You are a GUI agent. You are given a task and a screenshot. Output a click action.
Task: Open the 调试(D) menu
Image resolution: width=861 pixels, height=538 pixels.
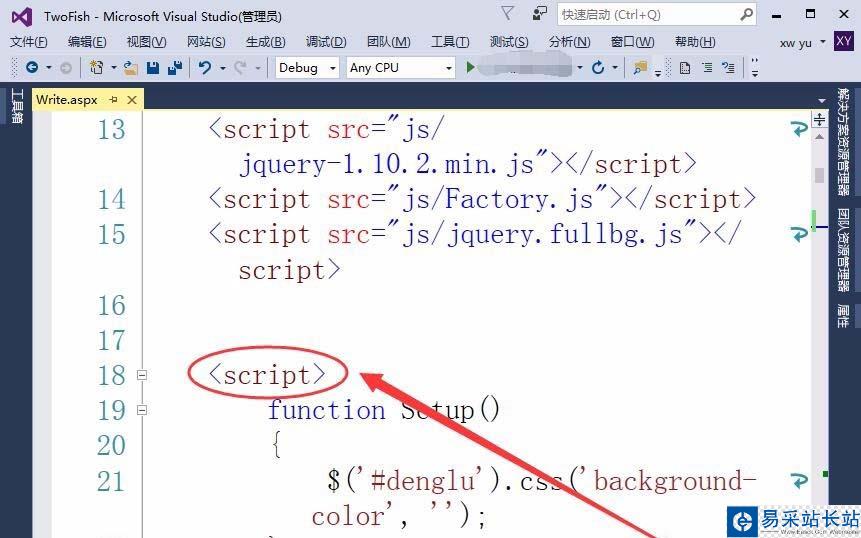[326, 42]
